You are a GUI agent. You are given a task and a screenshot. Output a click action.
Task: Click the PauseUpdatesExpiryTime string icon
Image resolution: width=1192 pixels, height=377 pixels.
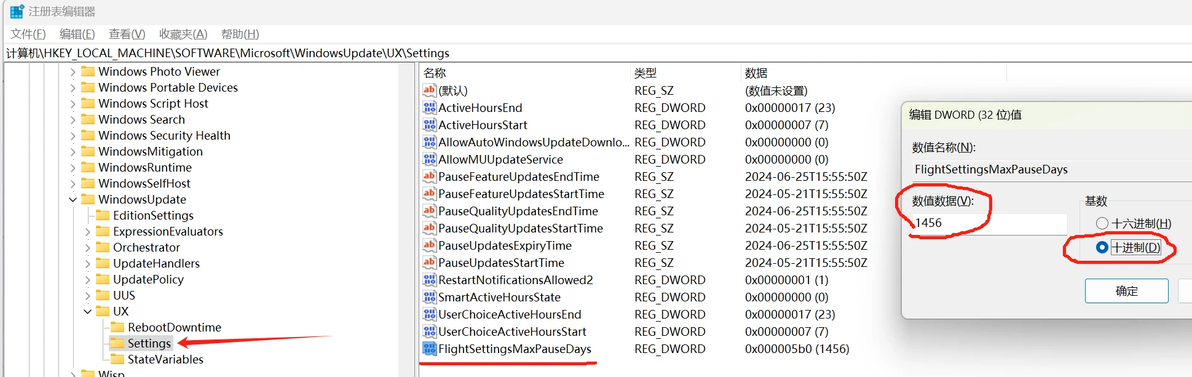point(430,246)
